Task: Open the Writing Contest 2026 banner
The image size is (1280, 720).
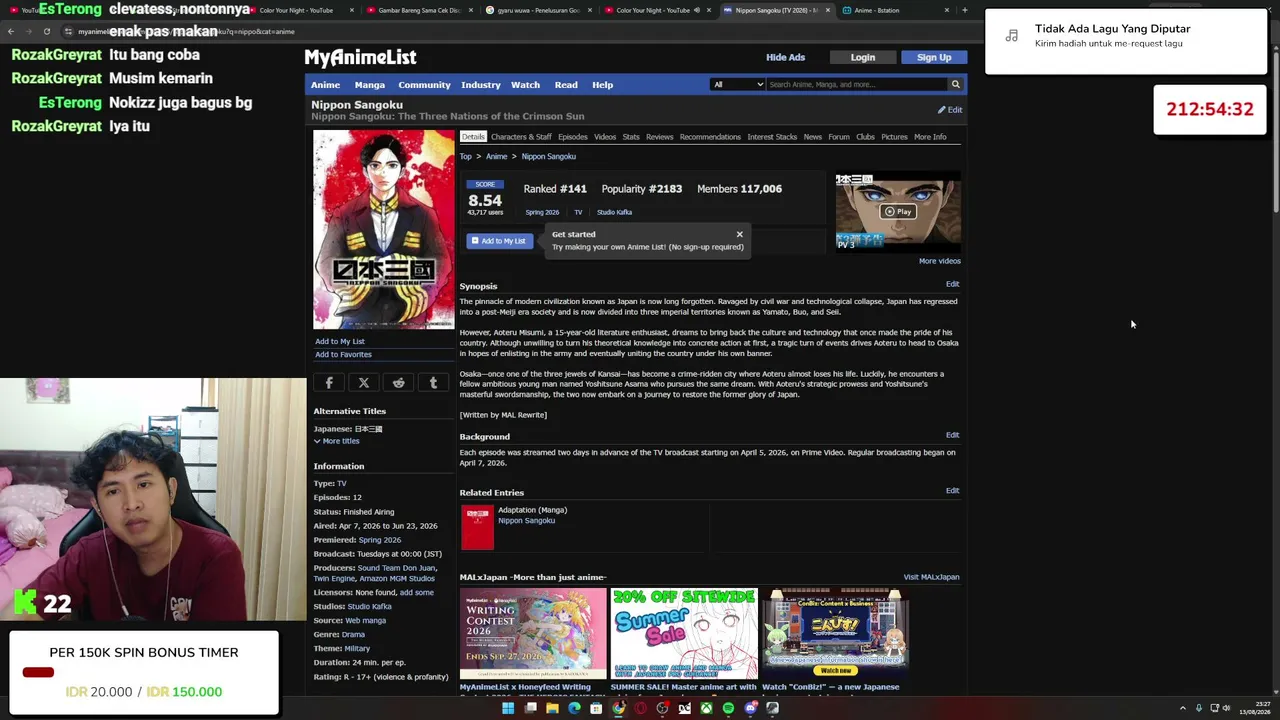Action: click(x=533, y=634)
